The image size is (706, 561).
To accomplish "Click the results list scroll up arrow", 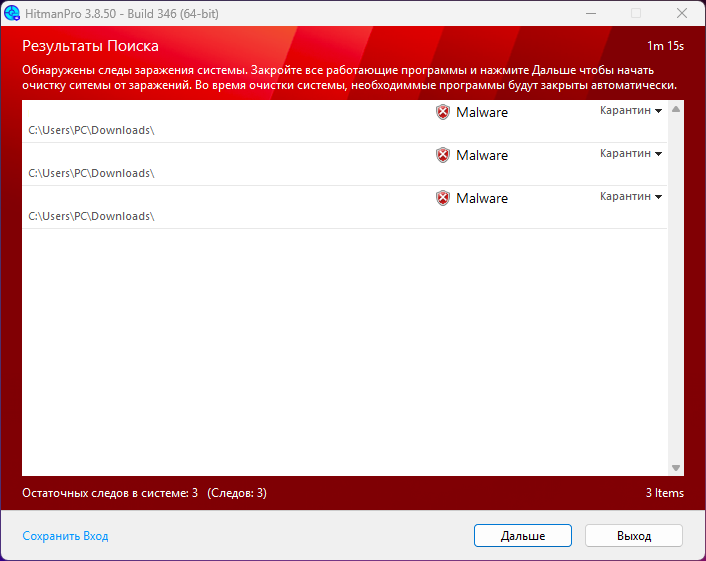I will click(x=676, y=109).
